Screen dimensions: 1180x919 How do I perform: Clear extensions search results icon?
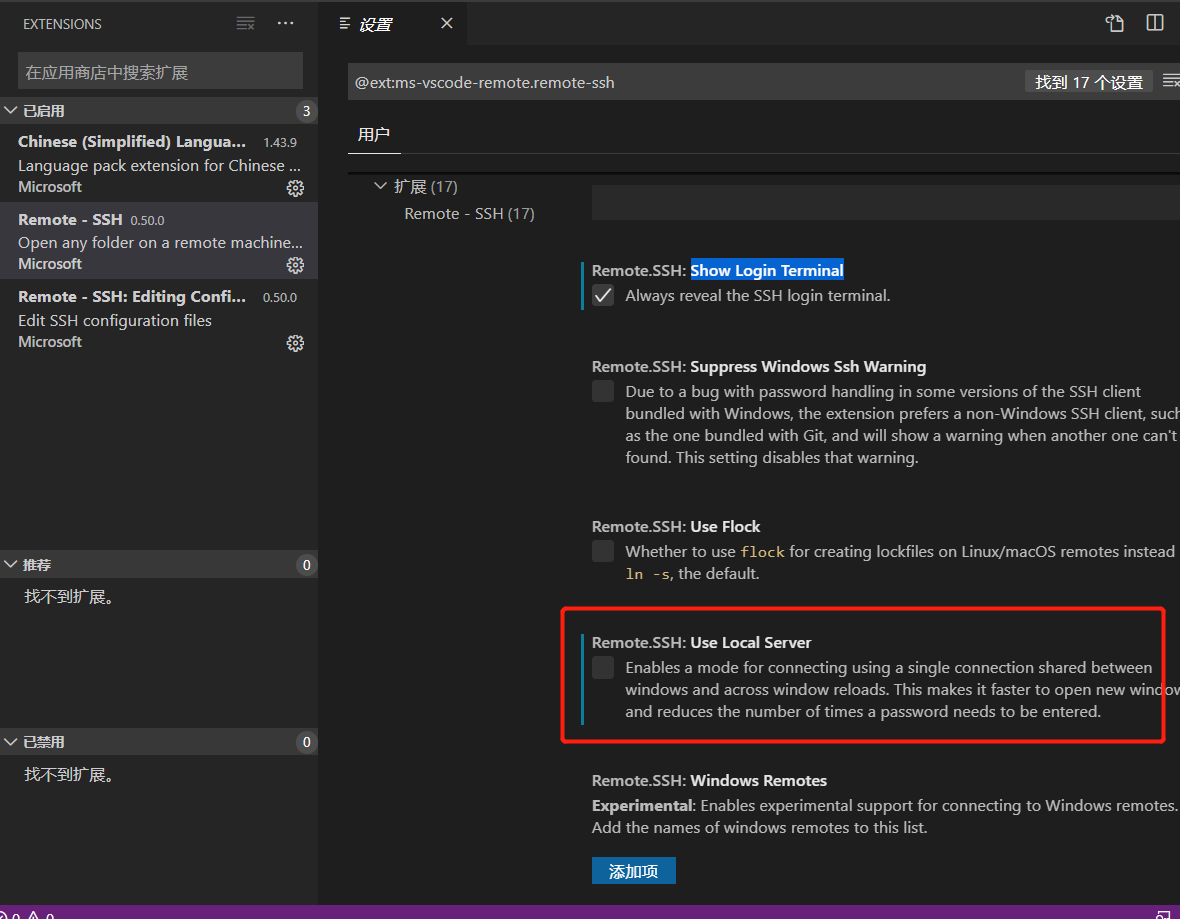click(x=245, y=23)
